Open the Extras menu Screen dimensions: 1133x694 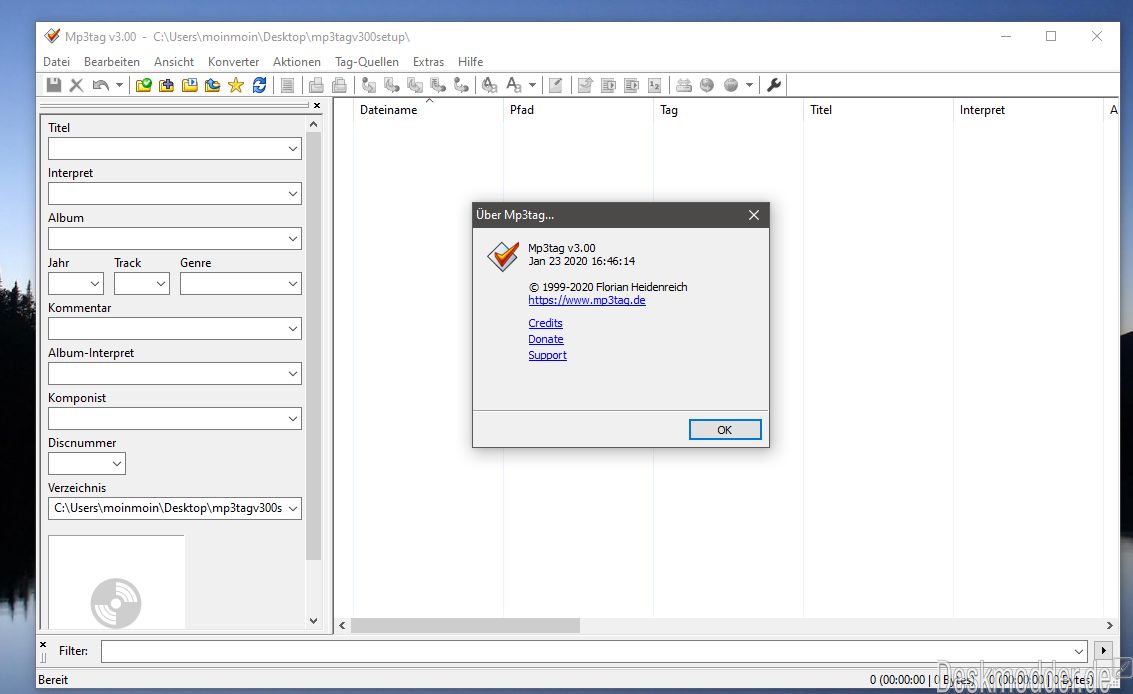[x=428, y=62]
